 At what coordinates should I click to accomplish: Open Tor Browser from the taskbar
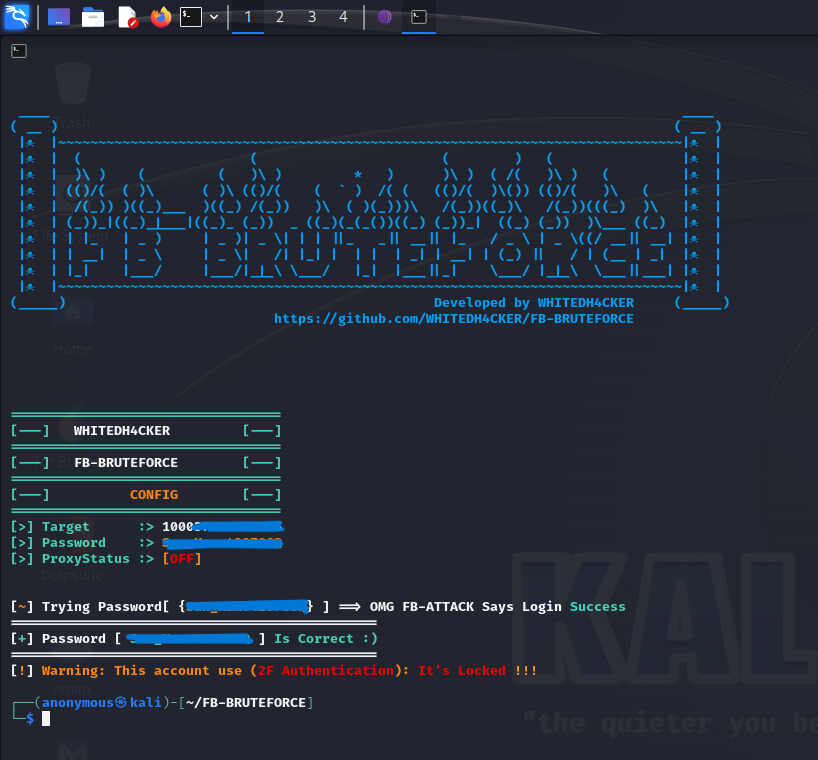(385, 16)
